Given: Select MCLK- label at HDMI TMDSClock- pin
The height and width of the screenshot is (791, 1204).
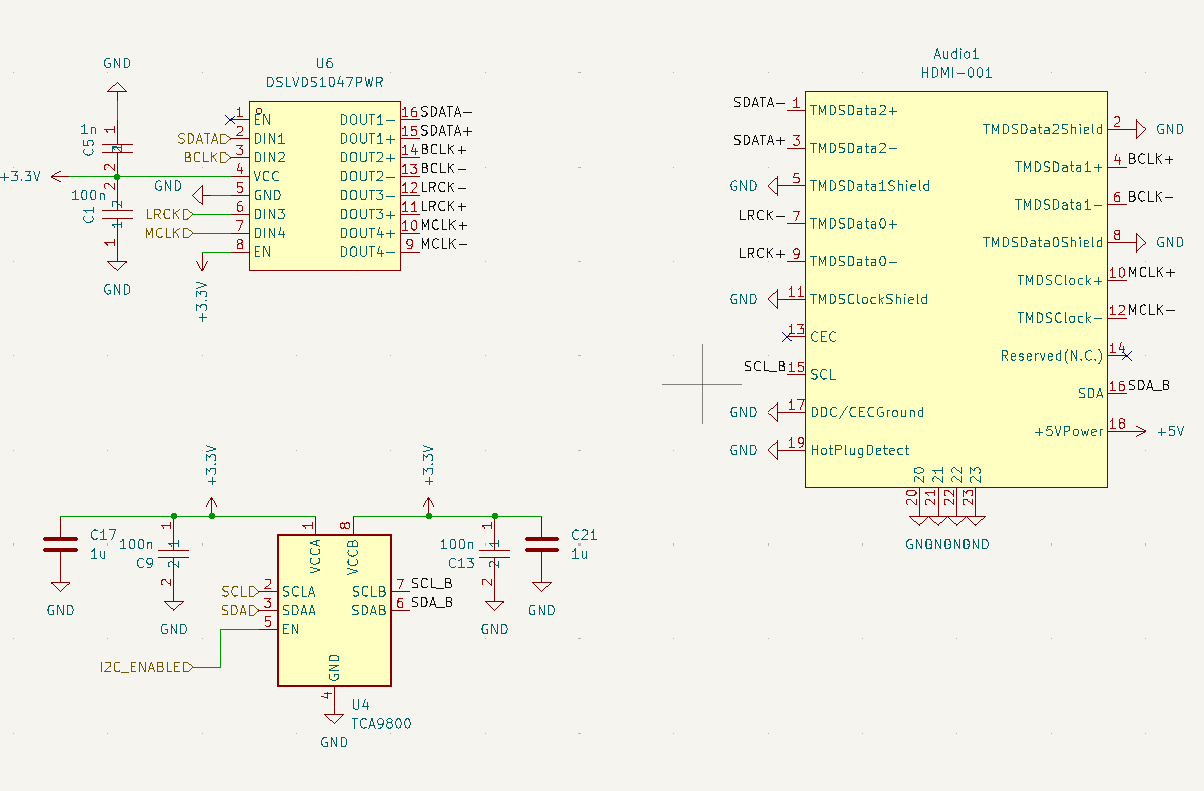Looking at the screenshot, I should 1151,310.
